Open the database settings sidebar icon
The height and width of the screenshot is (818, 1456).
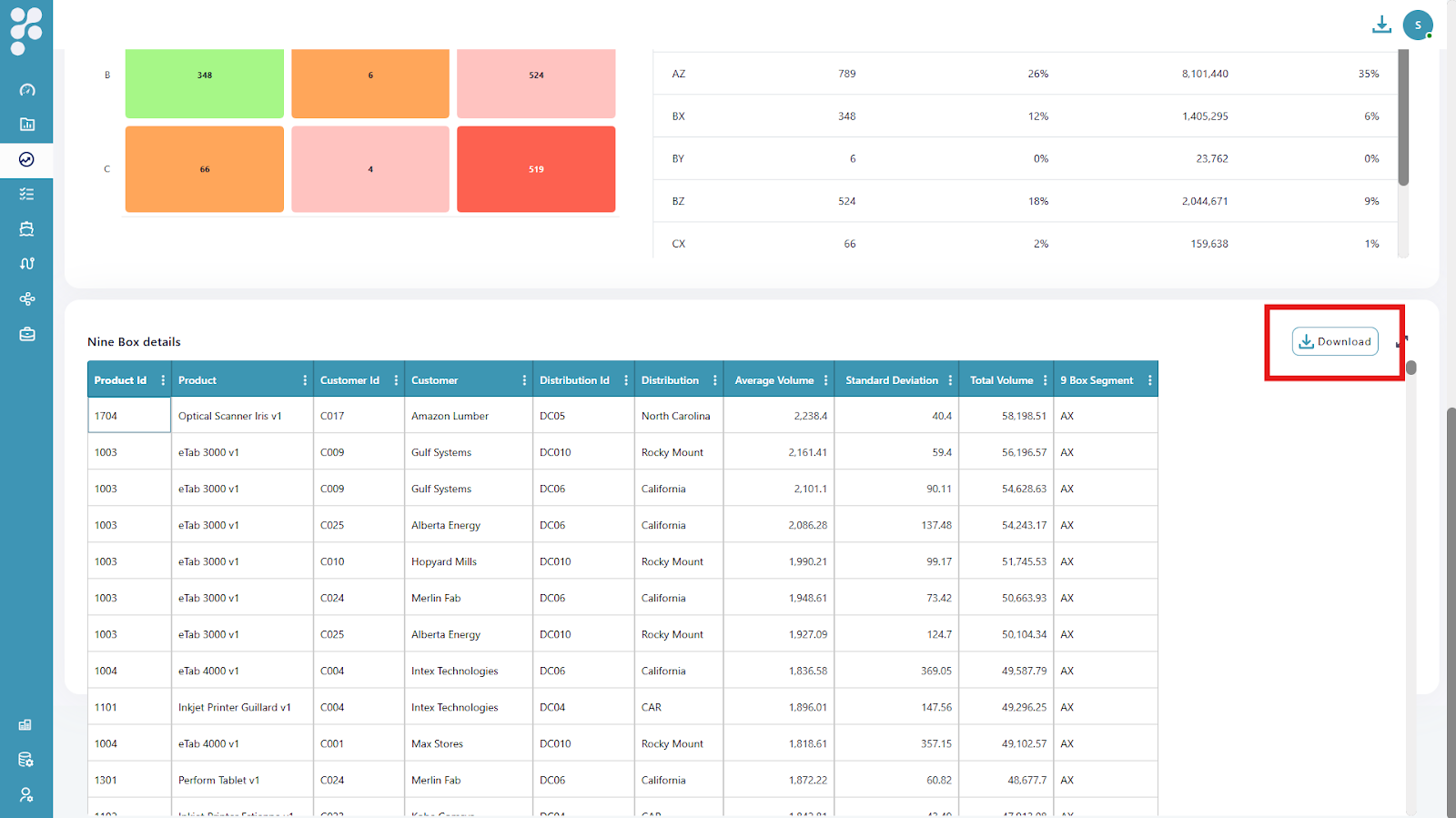pyautogui.click(x=25, y=760)
